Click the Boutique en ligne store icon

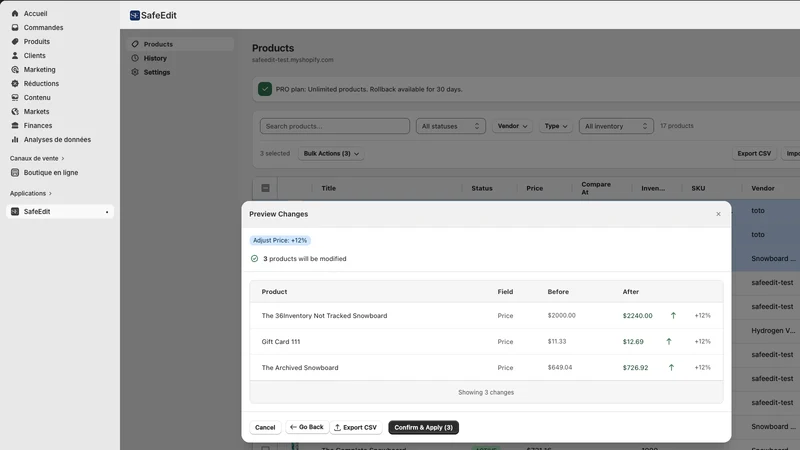point(15,172)
